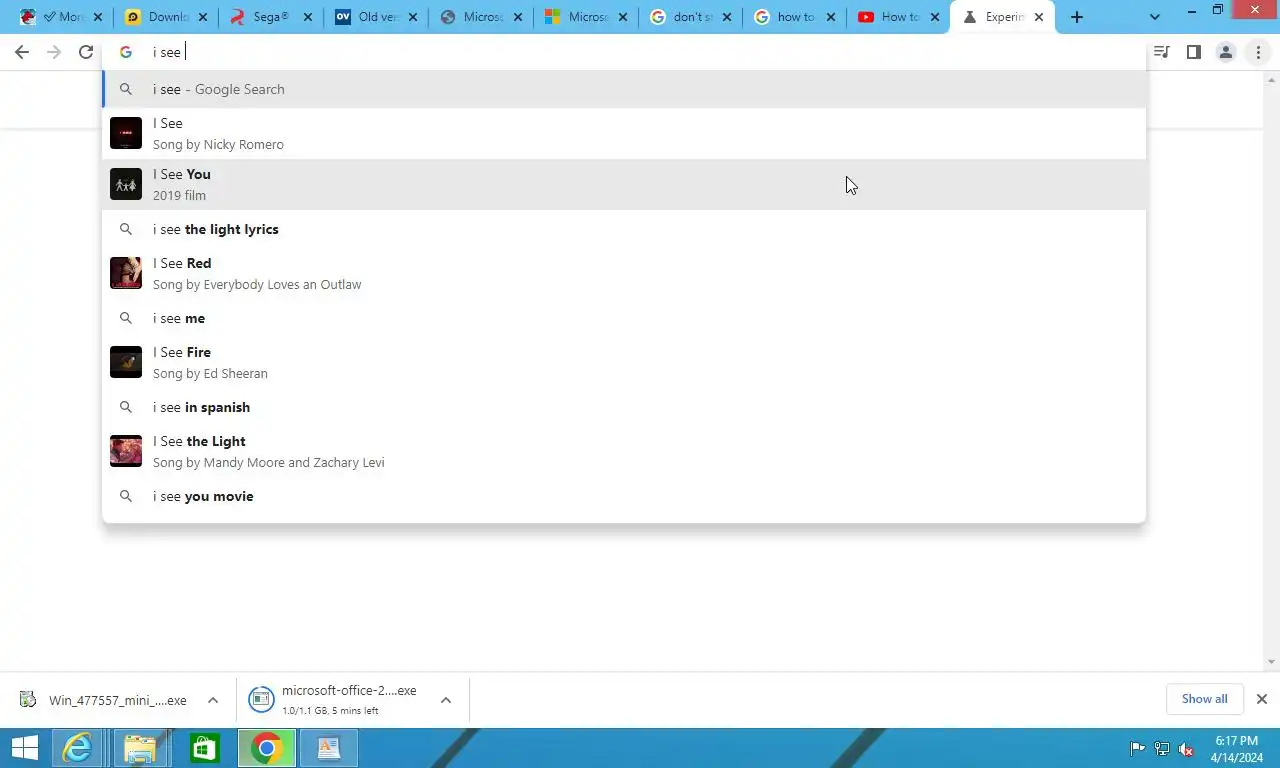Click the page scrollbar down arrow

point(1272,662)
